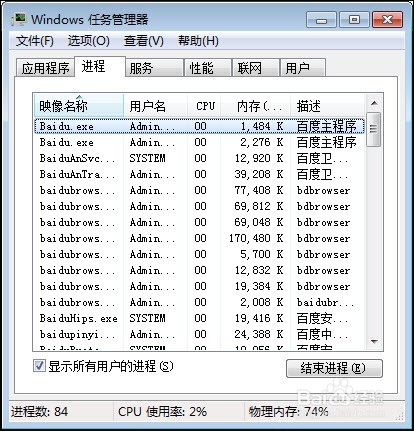Sort by 映像名称 column header
Viewport: 414px width, 431px height.
pos(79,106)
